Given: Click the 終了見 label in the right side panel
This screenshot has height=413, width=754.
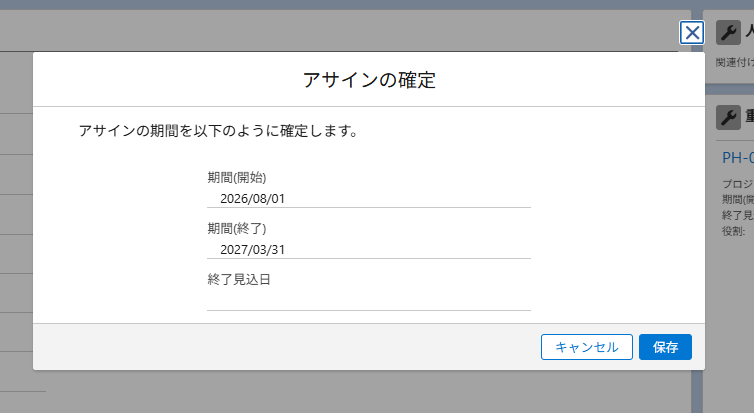Looking at the screenshot, I should [737, 216].
